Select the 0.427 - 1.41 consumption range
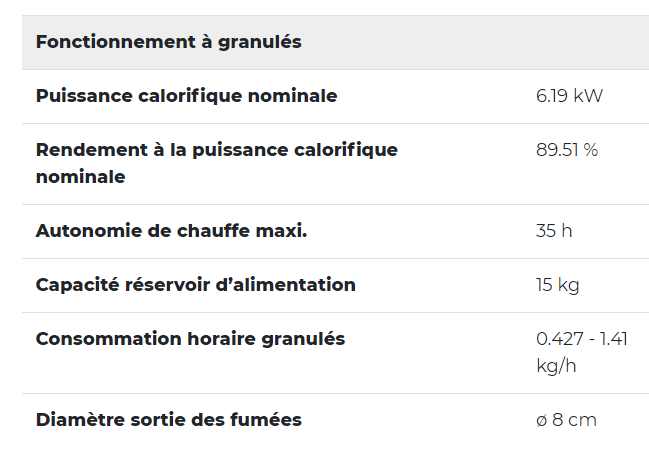This screenshot has height=458, width=649. [x=582, y=339]
